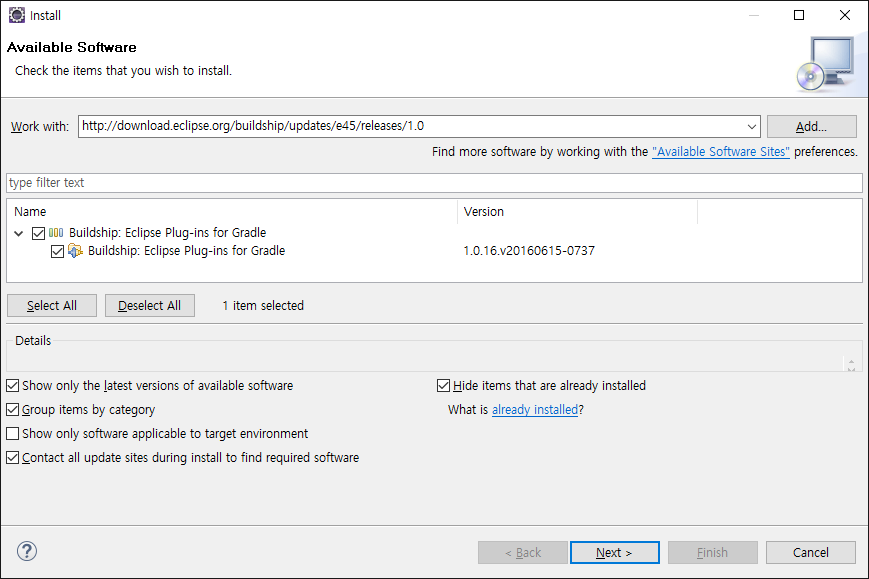Click the Install icon in the title bar
This screenshot has height=579, width=869.
(14, 15)
